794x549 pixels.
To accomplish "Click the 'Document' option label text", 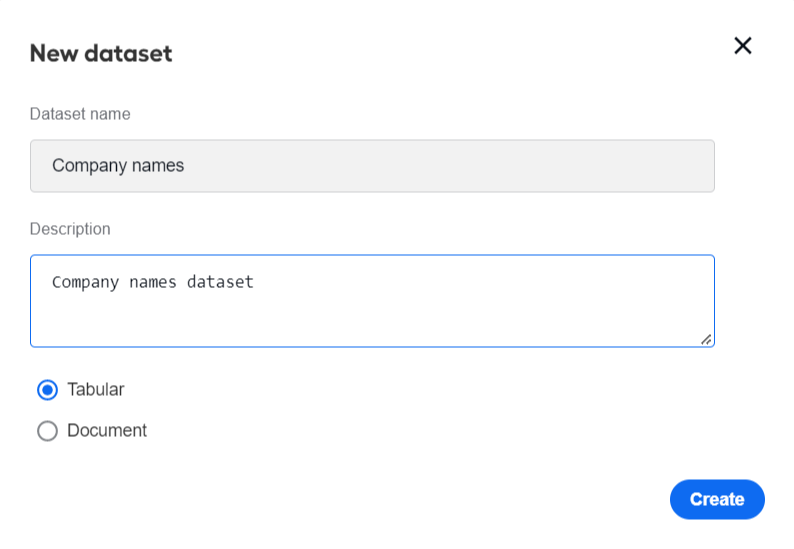I will [107, 430].
